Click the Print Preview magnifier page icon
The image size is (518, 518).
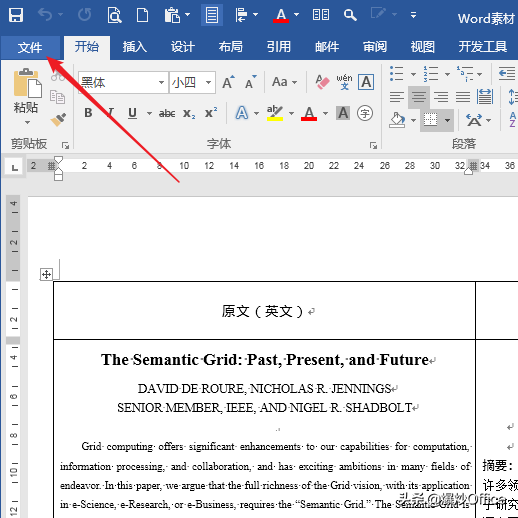114,15
